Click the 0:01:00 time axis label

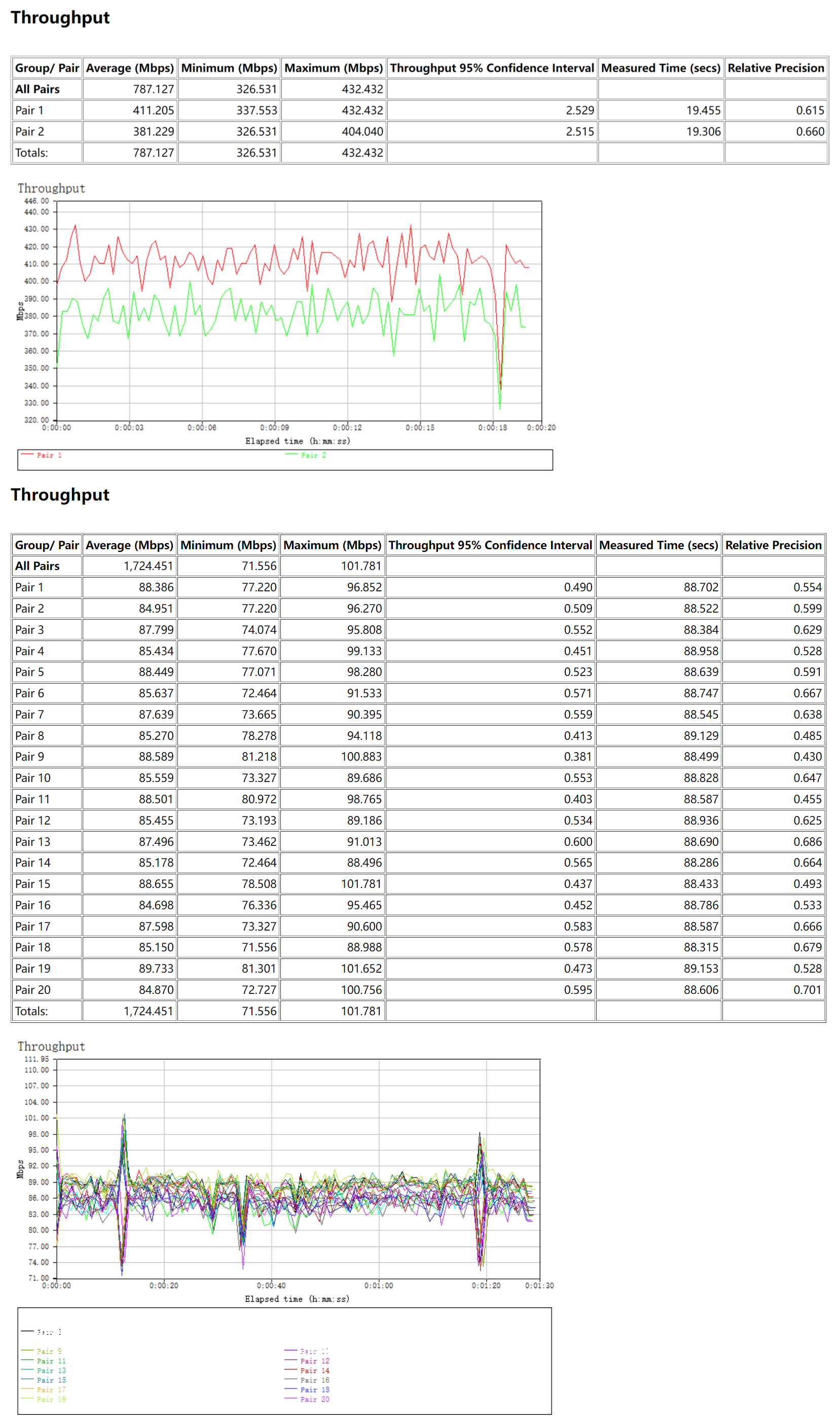379,1286
